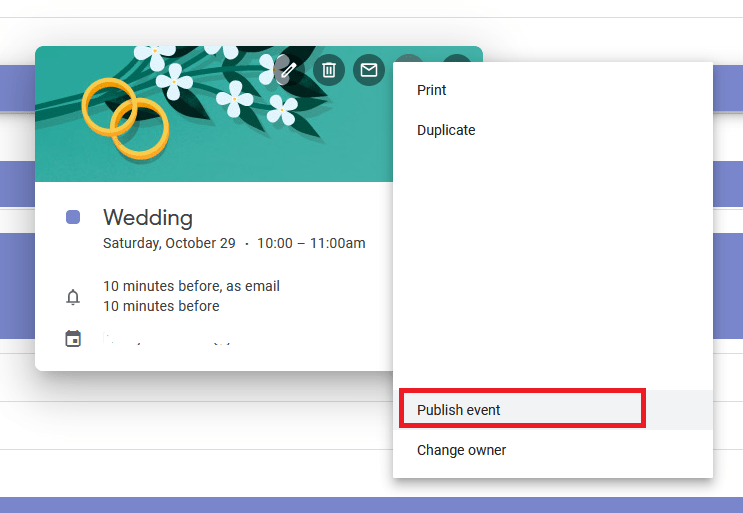This screenshot has height=513, width=743.
Task: Click the Saturday, October 29 date text
Action: tap(169, 243)
